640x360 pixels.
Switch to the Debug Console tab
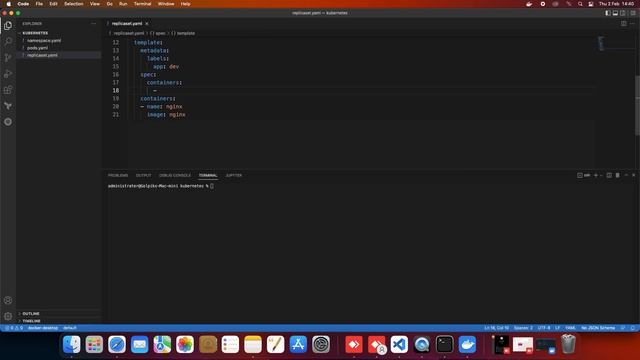[x=175, y=176]
